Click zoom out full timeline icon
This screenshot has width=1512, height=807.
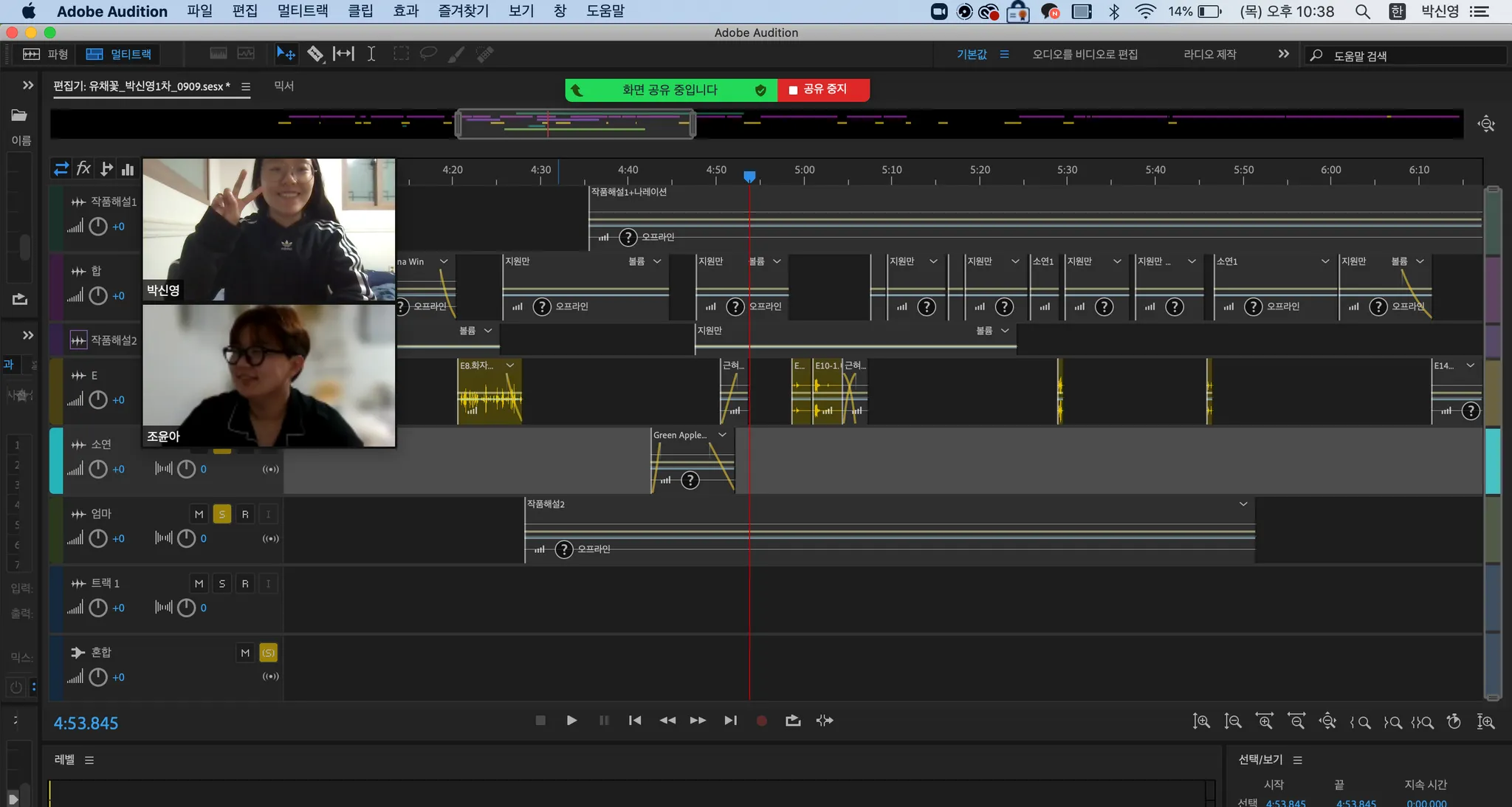point(1327,721)
